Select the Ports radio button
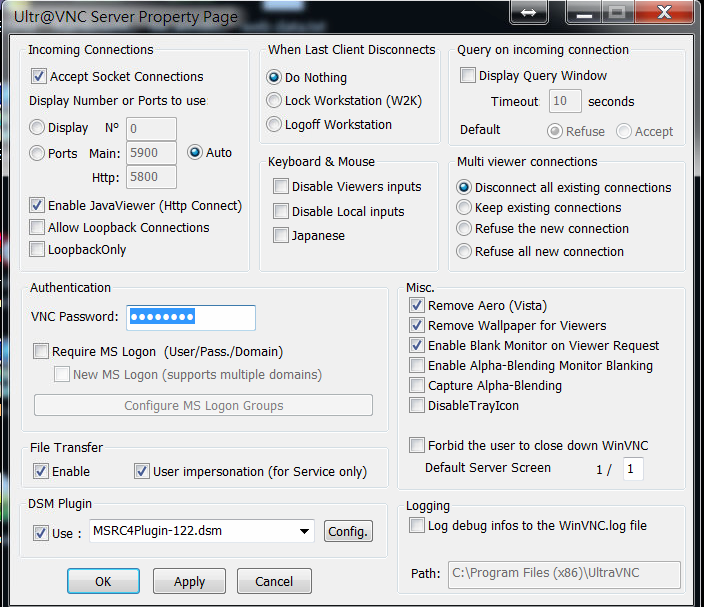Screen dimensions: 704x607 tap(37, 153)
